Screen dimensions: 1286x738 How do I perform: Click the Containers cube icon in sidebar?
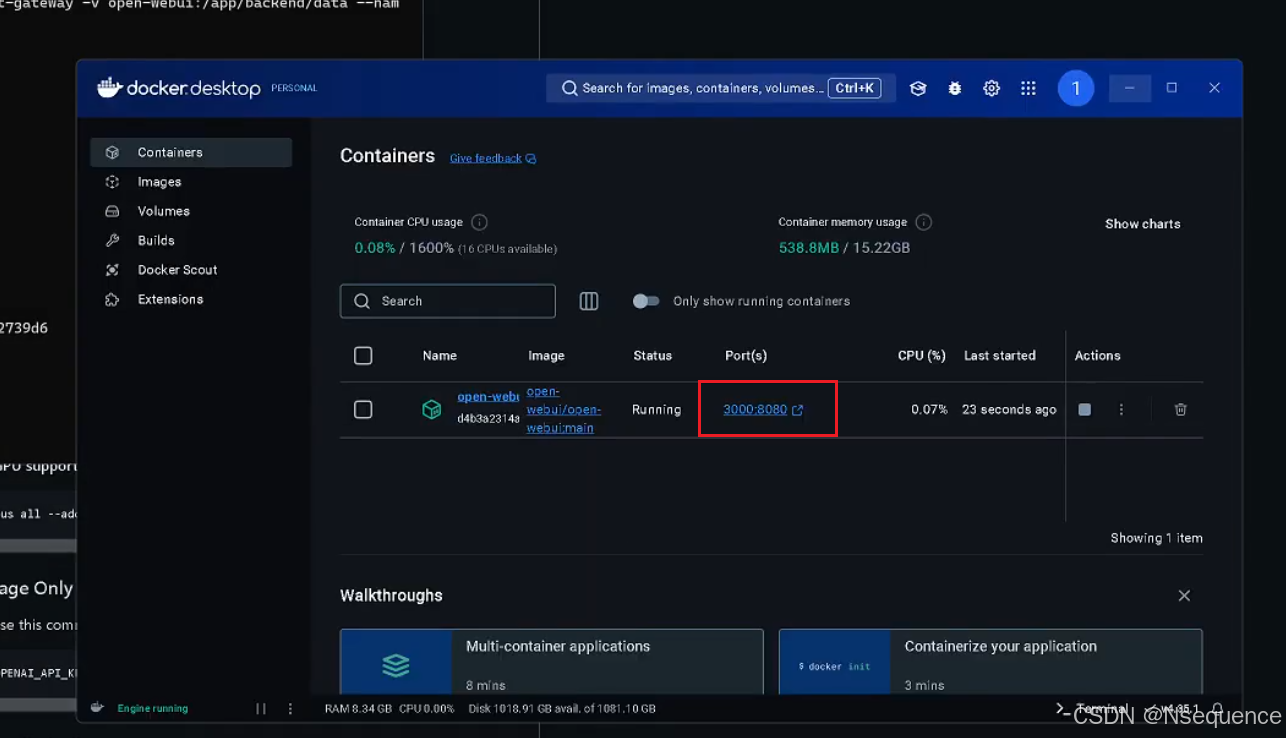112,153
